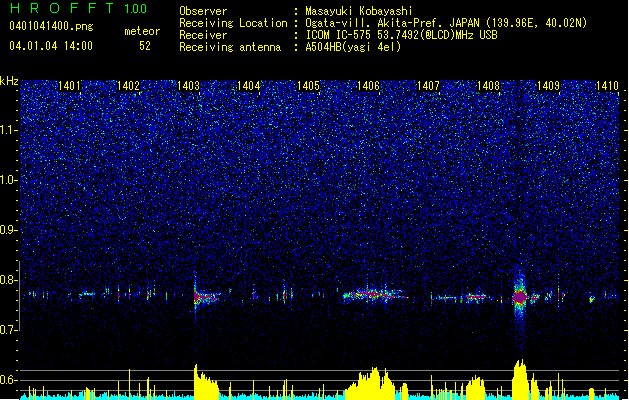This screenshot has width=629, height=400.
Task: Click the 1410 time axis marker
Action: tap(607, 86)
